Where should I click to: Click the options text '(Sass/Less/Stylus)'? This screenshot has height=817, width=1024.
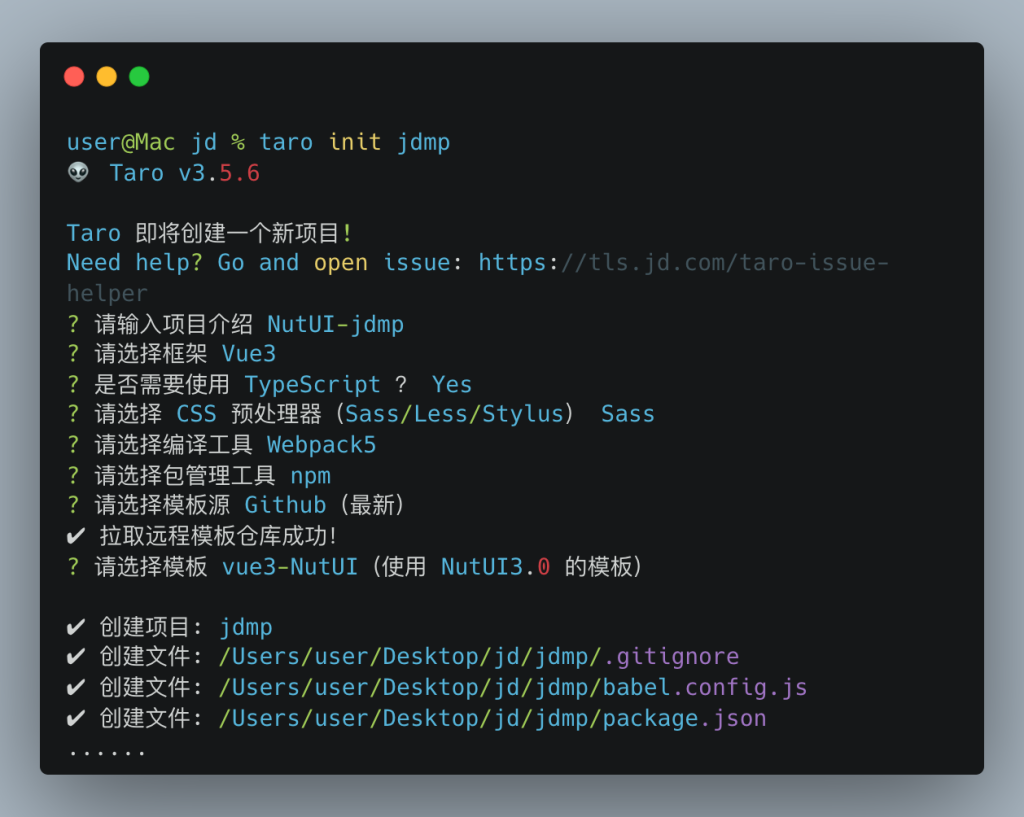455,414
